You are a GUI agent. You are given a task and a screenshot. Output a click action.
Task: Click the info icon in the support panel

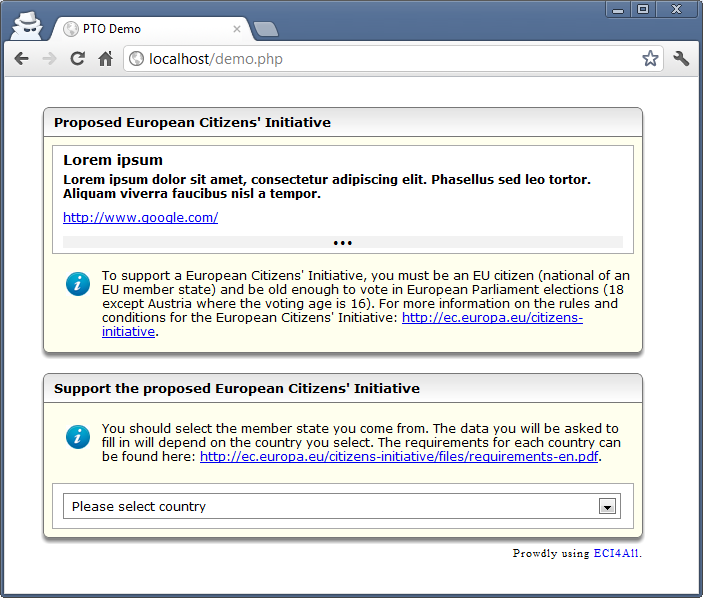click(x=77, y=436)
